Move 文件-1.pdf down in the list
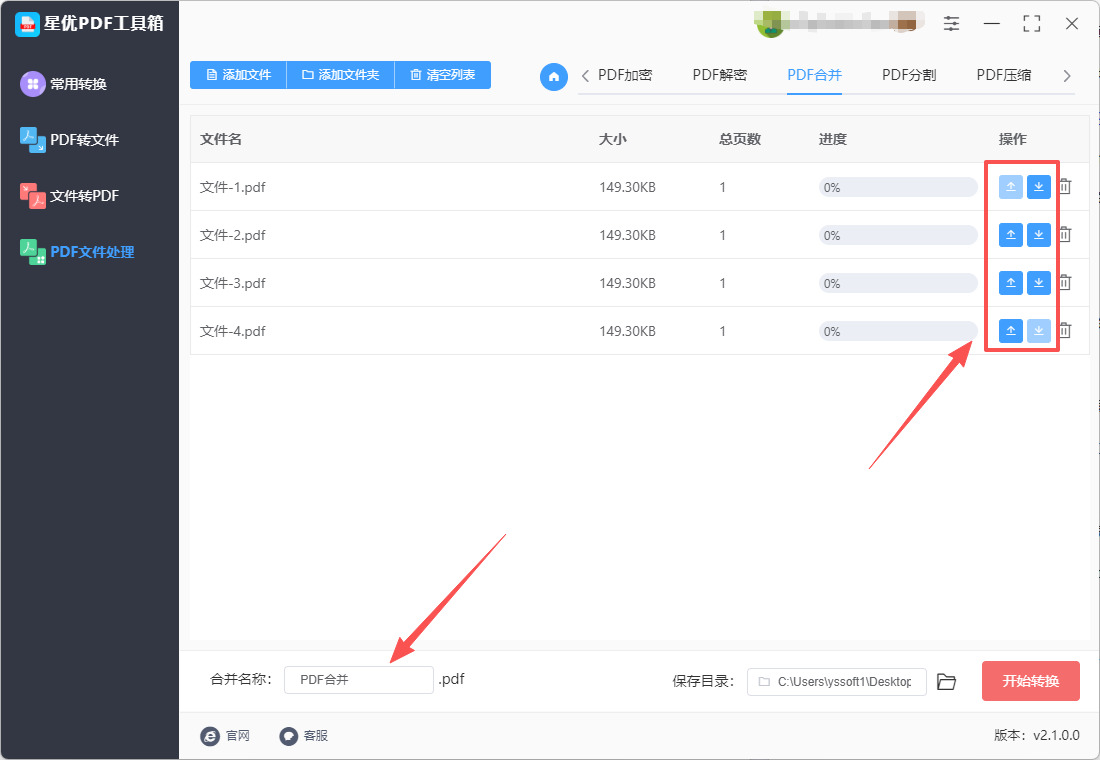This screenshot has width=1100, height=760. tap(1038, 187)
